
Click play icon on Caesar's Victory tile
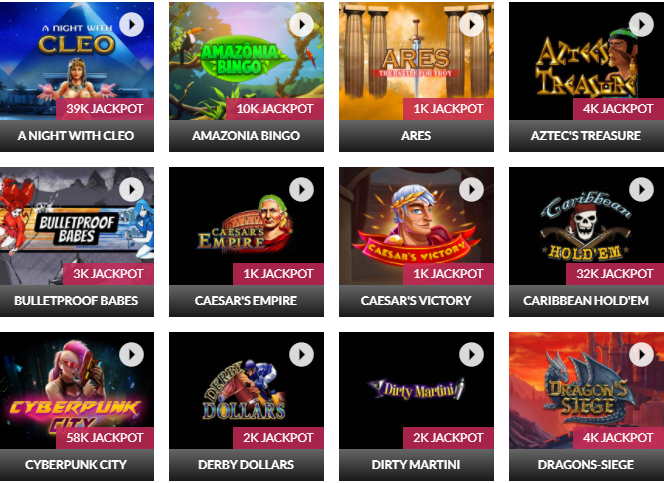(471, 190)
